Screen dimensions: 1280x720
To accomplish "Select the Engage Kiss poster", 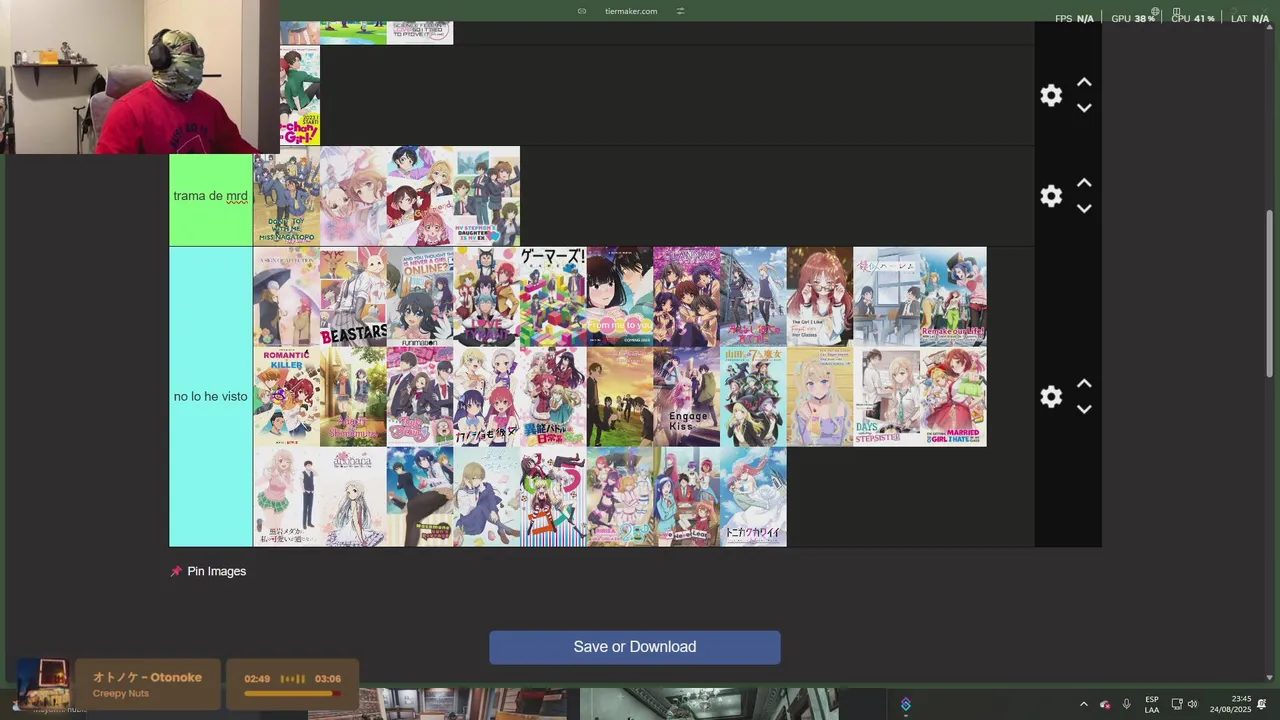I will click(686, 397).
